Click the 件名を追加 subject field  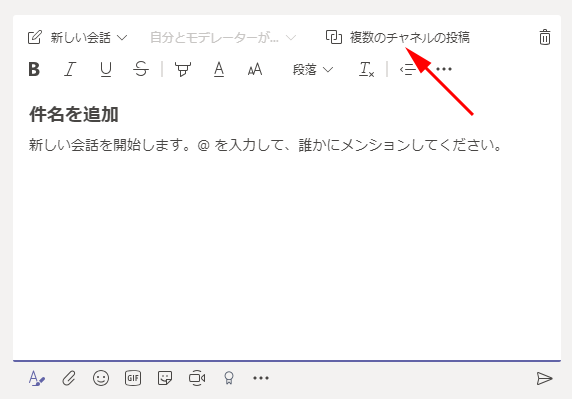[74, 115]
